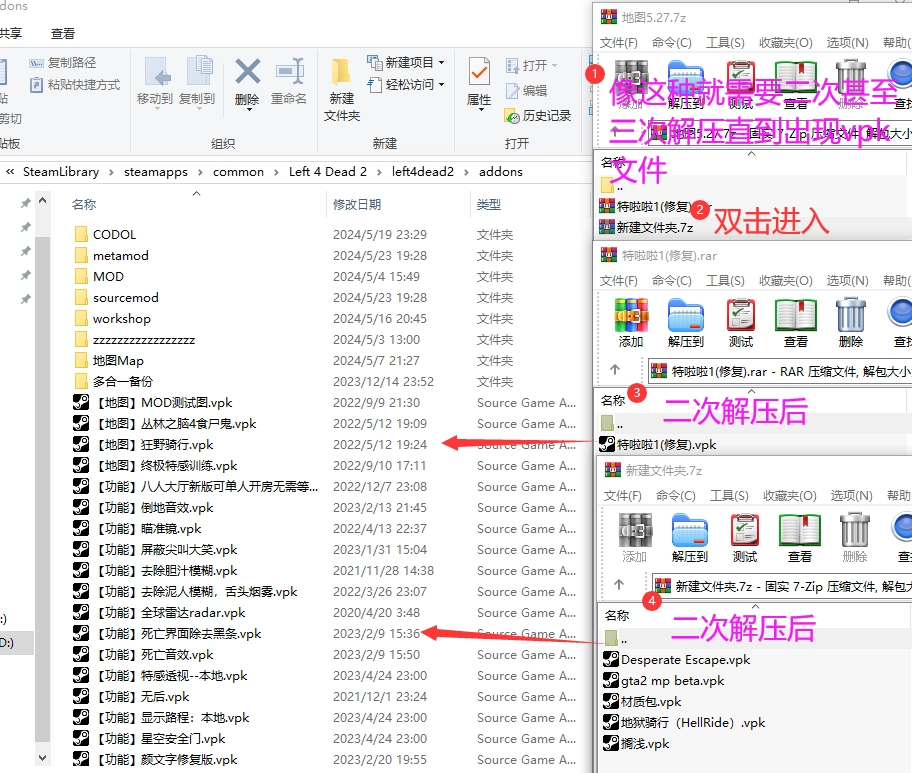Select the workshop folder in file list
912x773 pixels.
pyautogui.click(x=121, y=319)
